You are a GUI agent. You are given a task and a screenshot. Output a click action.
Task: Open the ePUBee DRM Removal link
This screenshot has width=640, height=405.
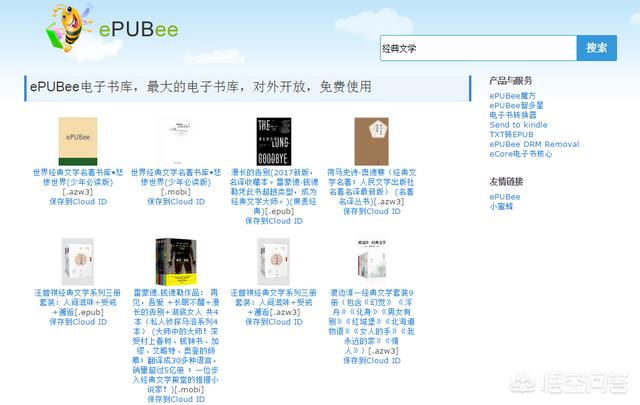coord(534,144)
